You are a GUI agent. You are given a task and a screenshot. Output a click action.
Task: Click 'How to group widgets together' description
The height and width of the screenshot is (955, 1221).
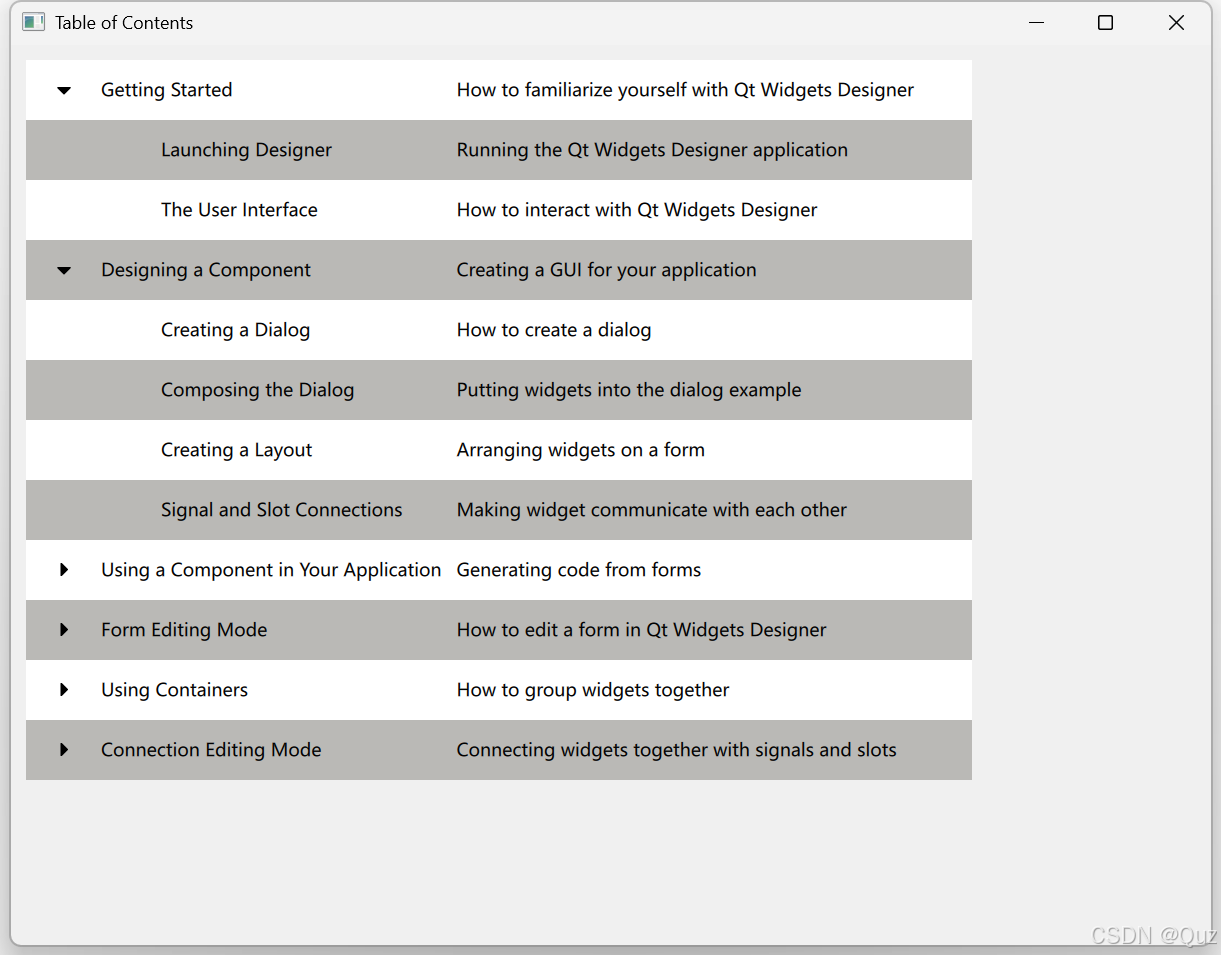coord(593,690)
